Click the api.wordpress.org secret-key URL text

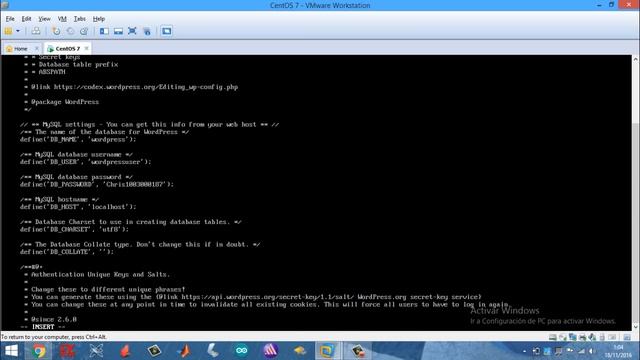click(268, 297)
